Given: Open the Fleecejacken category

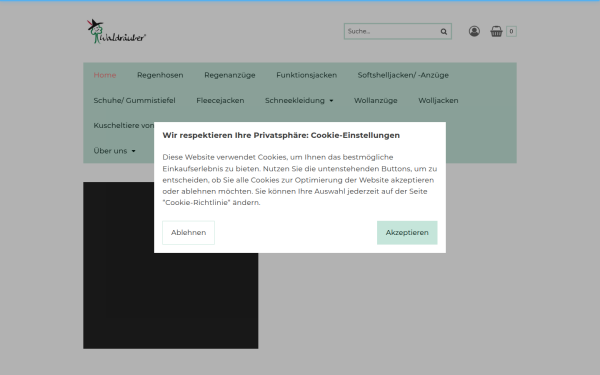Looking at the screenshot, I should click(220, 100).
